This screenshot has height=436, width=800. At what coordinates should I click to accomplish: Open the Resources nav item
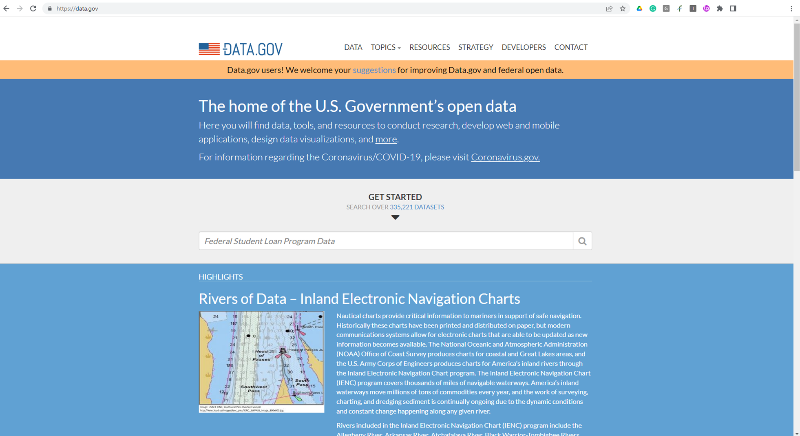coord(430,47)
